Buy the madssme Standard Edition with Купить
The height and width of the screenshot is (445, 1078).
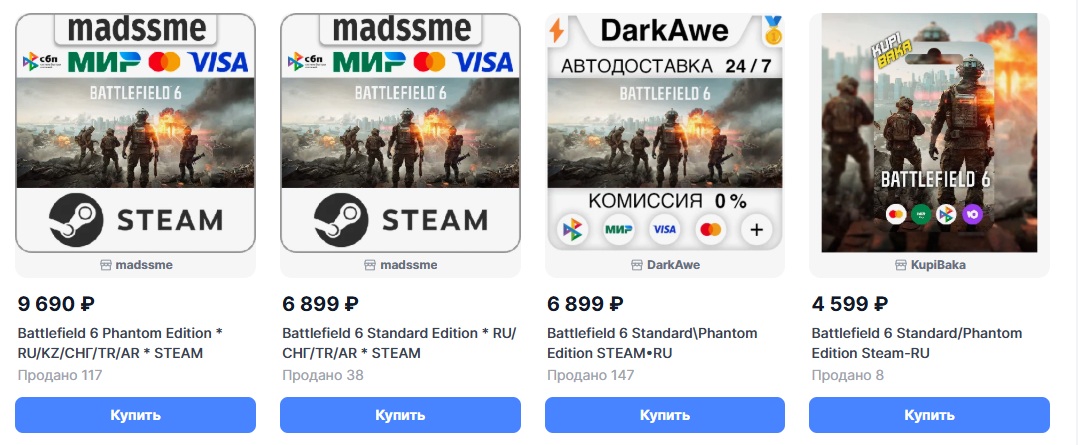tap(400, 415)
